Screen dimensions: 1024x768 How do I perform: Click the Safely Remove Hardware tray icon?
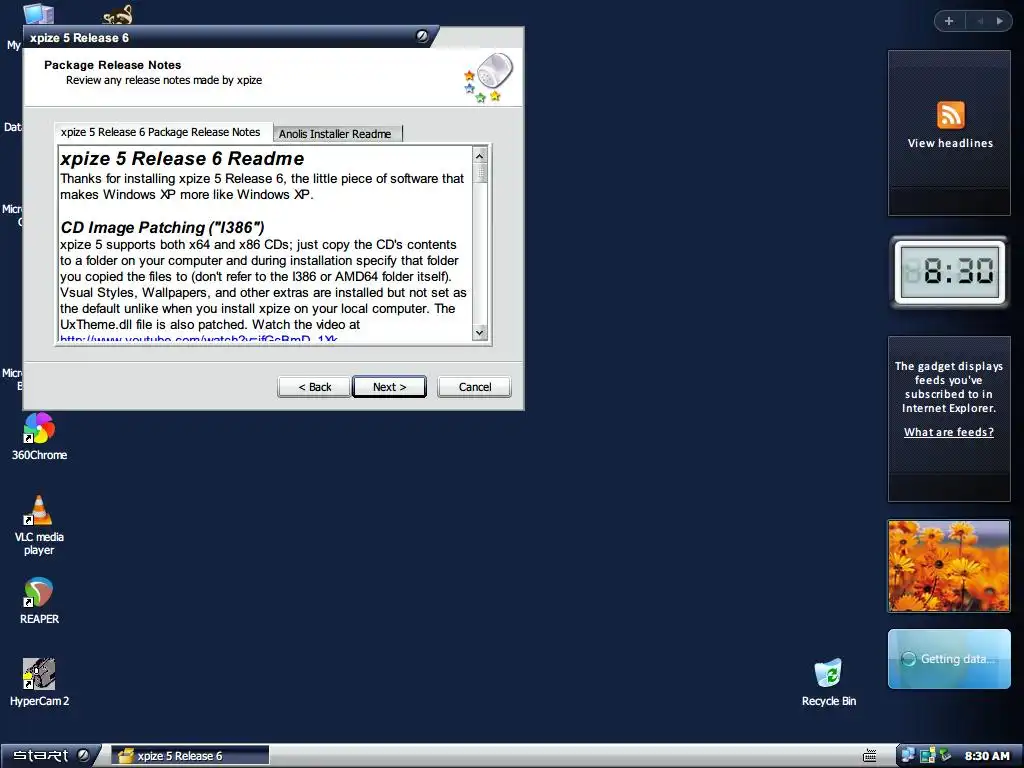(945, 756)
